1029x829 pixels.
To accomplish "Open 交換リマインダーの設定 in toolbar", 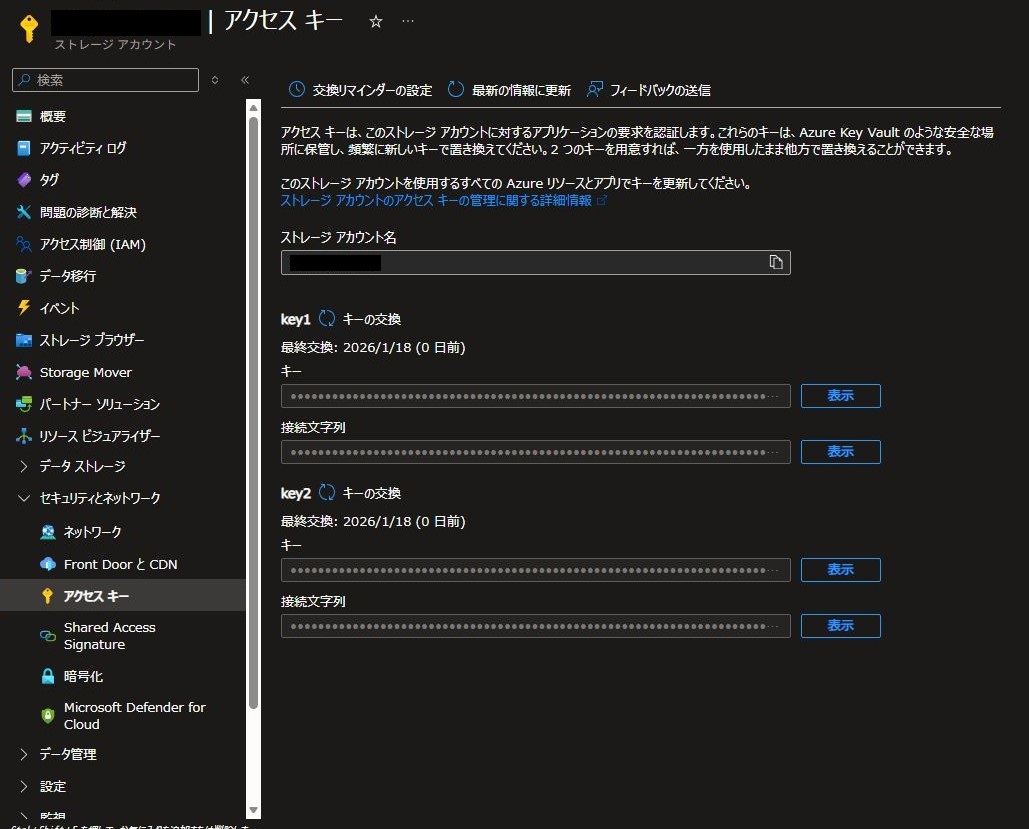I will coord(360,90).
